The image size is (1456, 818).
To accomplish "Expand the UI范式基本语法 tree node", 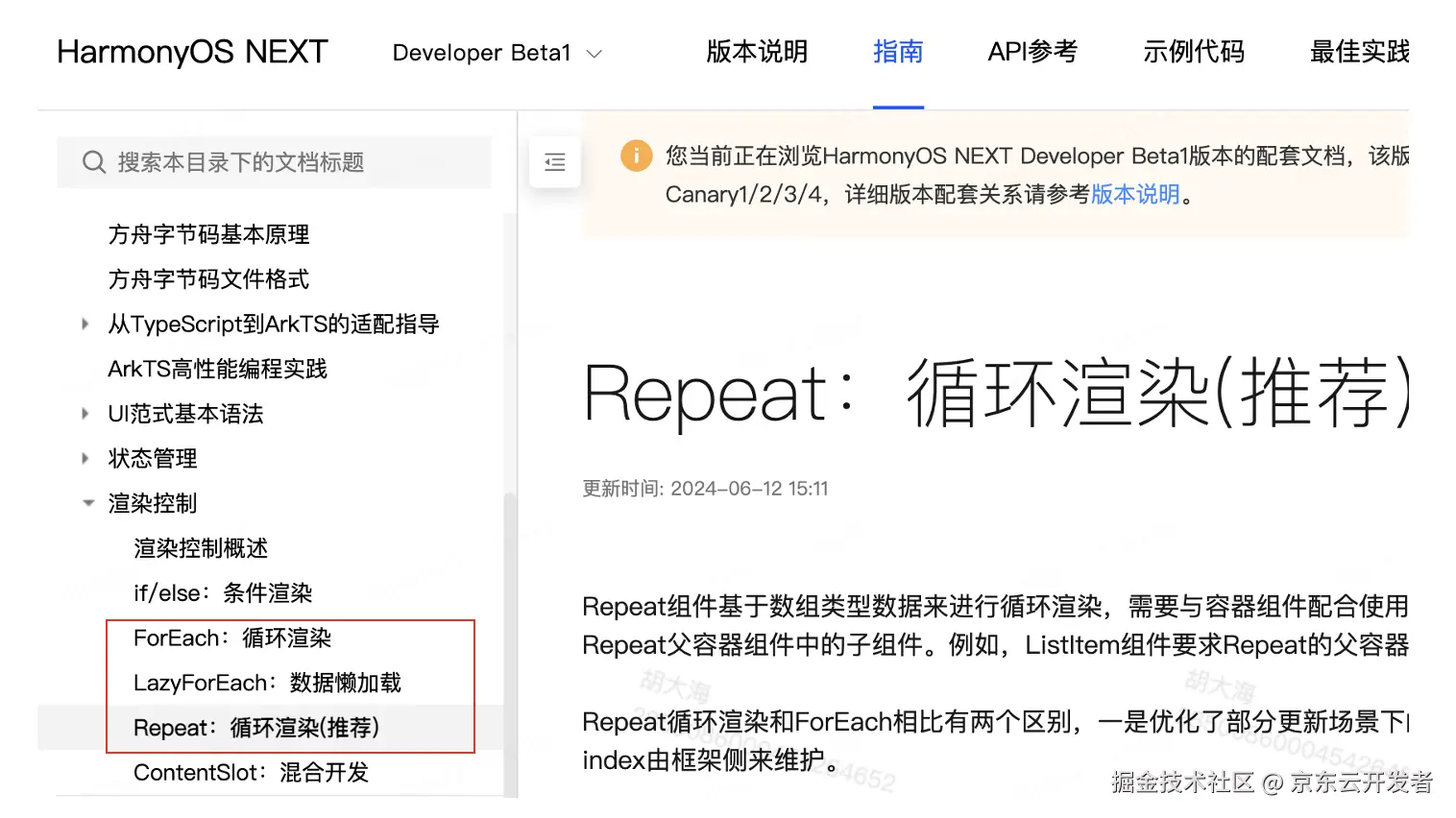I will click(x=85, y=414).
